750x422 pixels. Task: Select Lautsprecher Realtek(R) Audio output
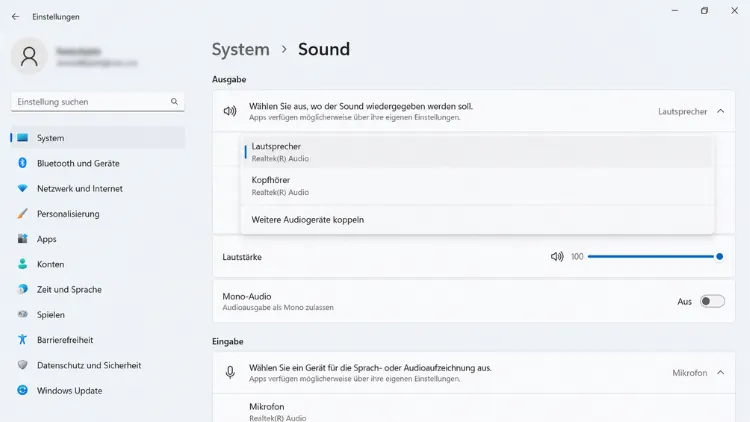point(477,152)
